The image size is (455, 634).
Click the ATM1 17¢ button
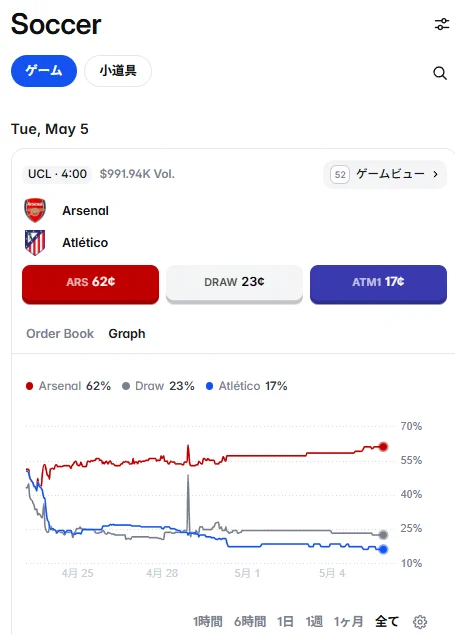378,284
